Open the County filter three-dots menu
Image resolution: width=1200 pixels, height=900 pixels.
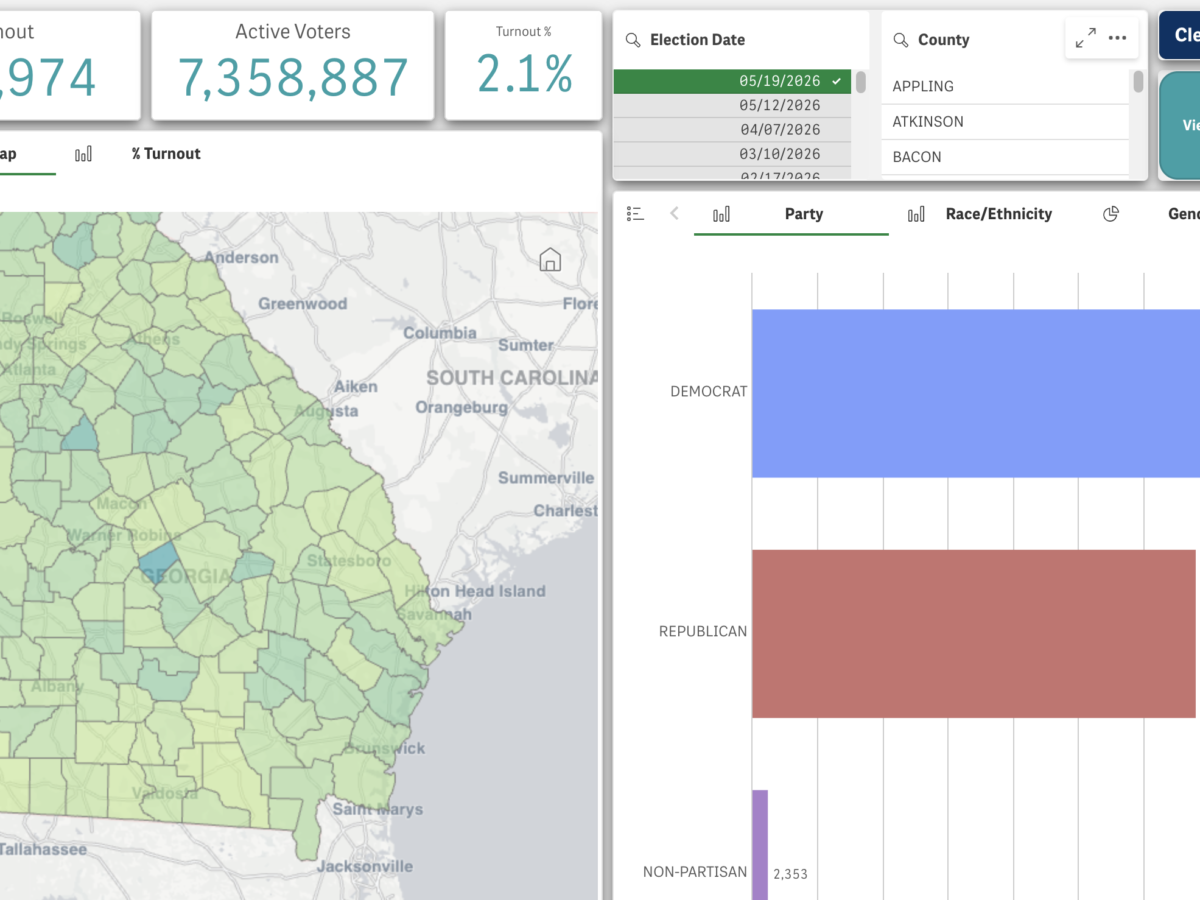click(1118, 39)
